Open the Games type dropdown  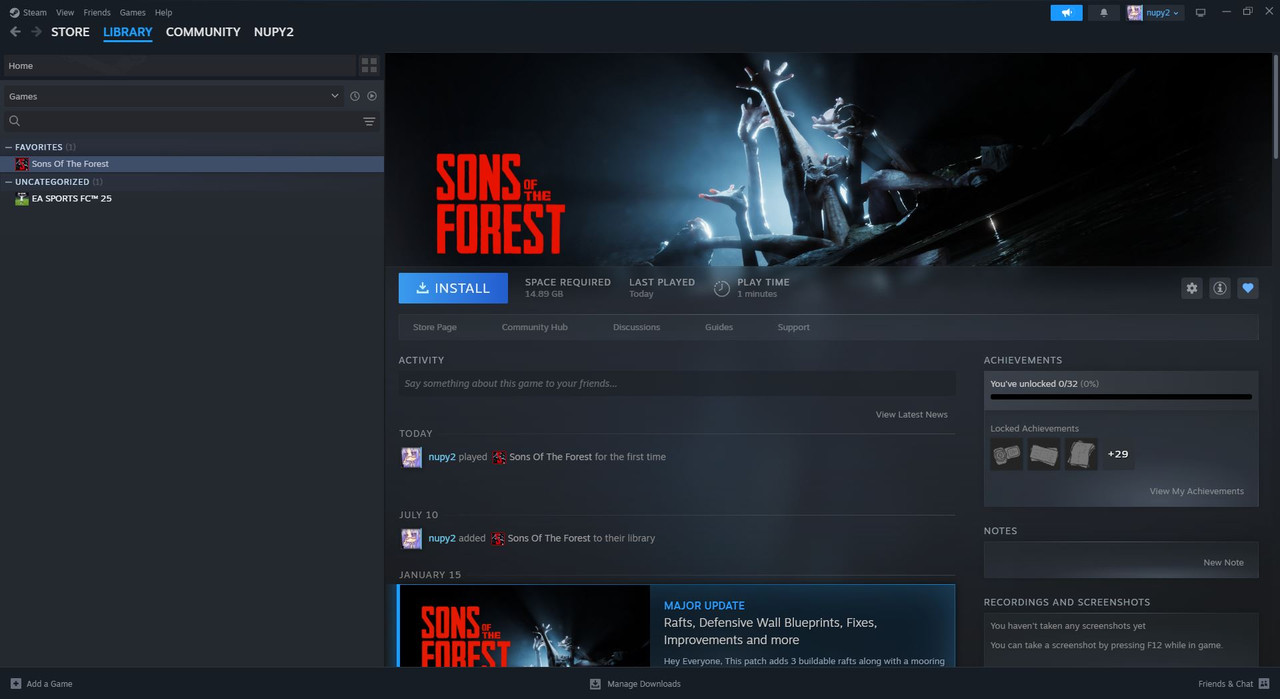pos(174,96)
